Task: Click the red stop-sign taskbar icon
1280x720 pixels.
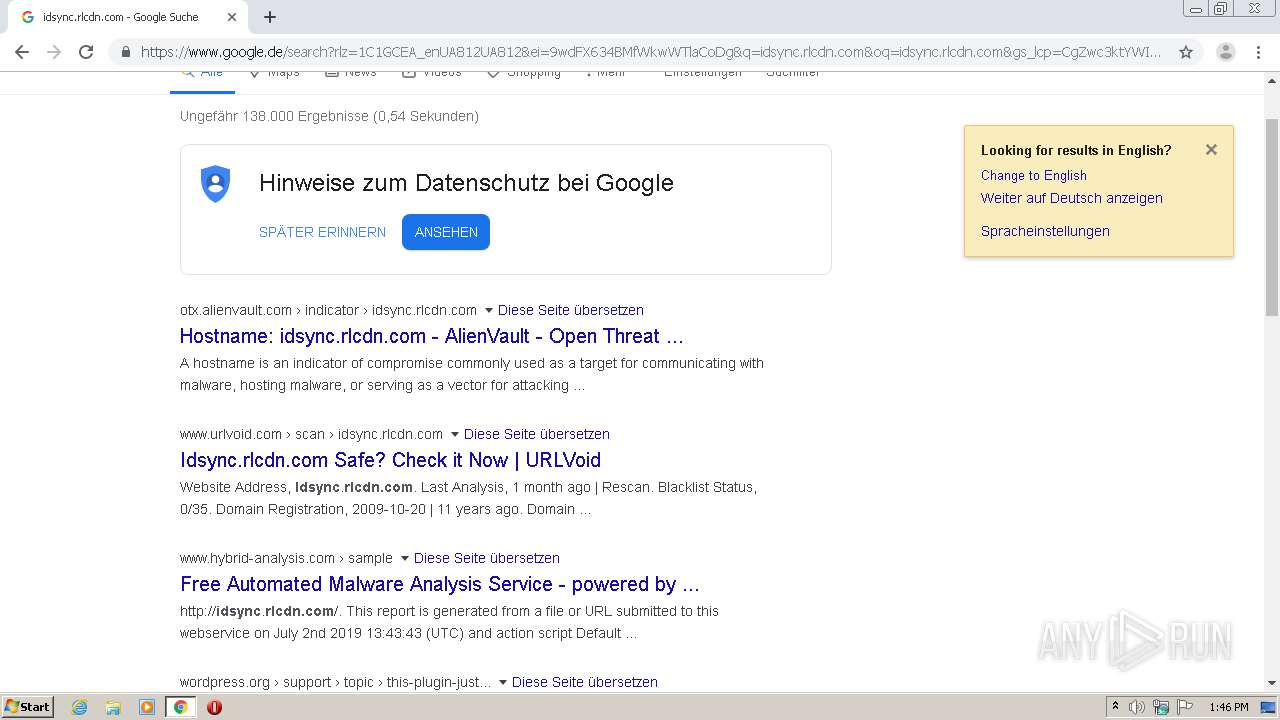Action: [214, 707]
